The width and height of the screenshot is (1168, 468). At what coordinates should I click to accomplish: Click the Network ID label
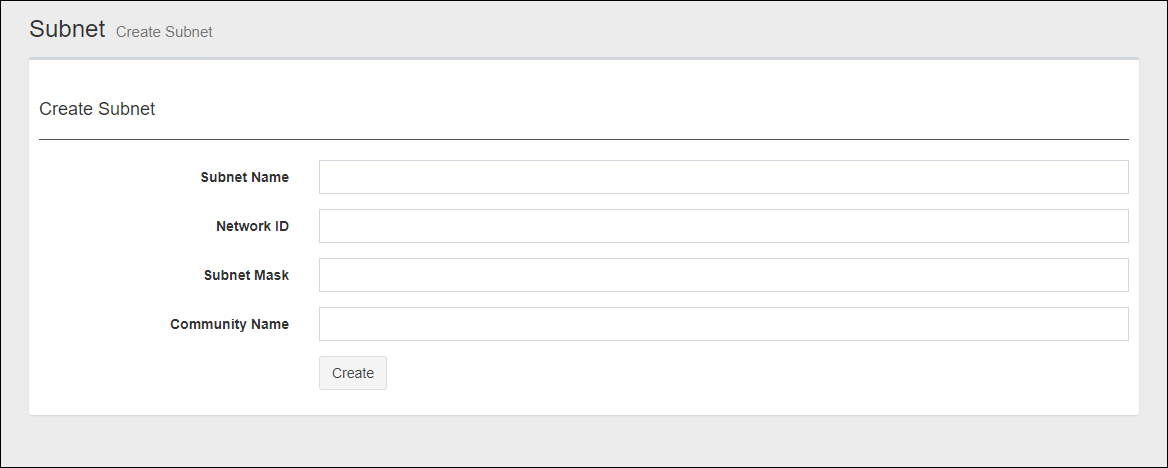(252, 226)
